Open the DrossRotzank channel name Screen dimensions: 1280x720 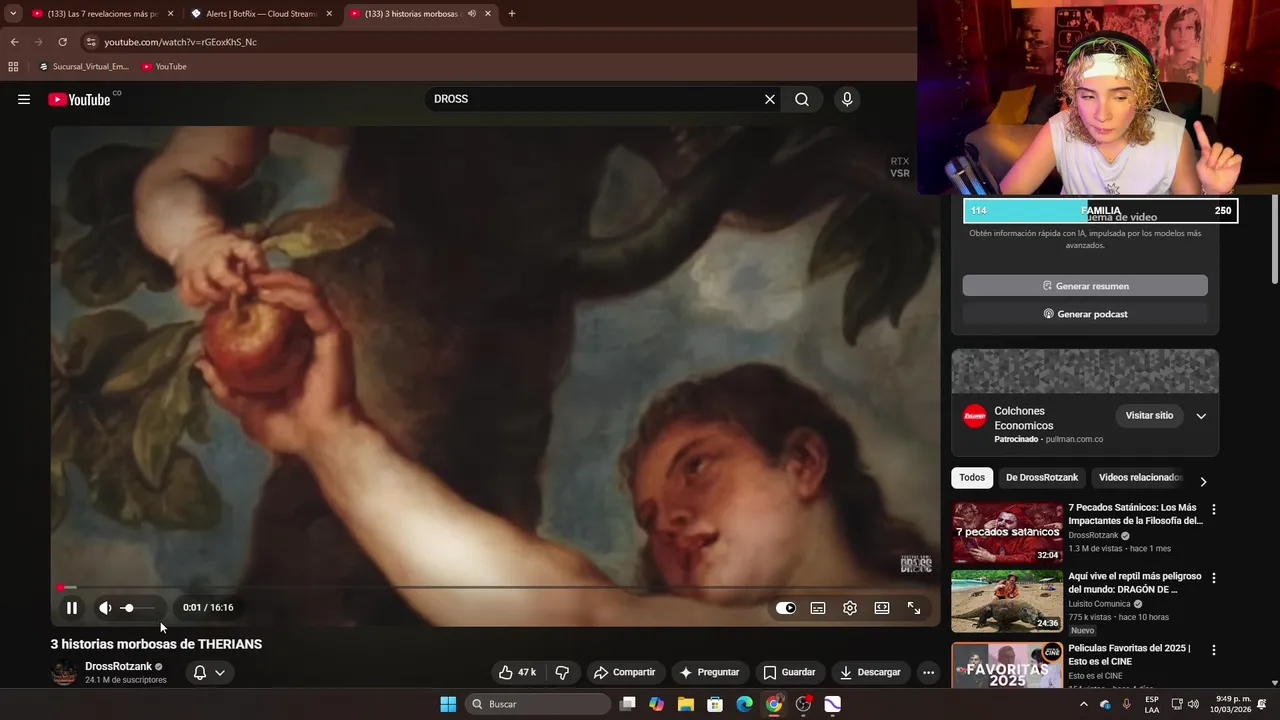point(118,666)
